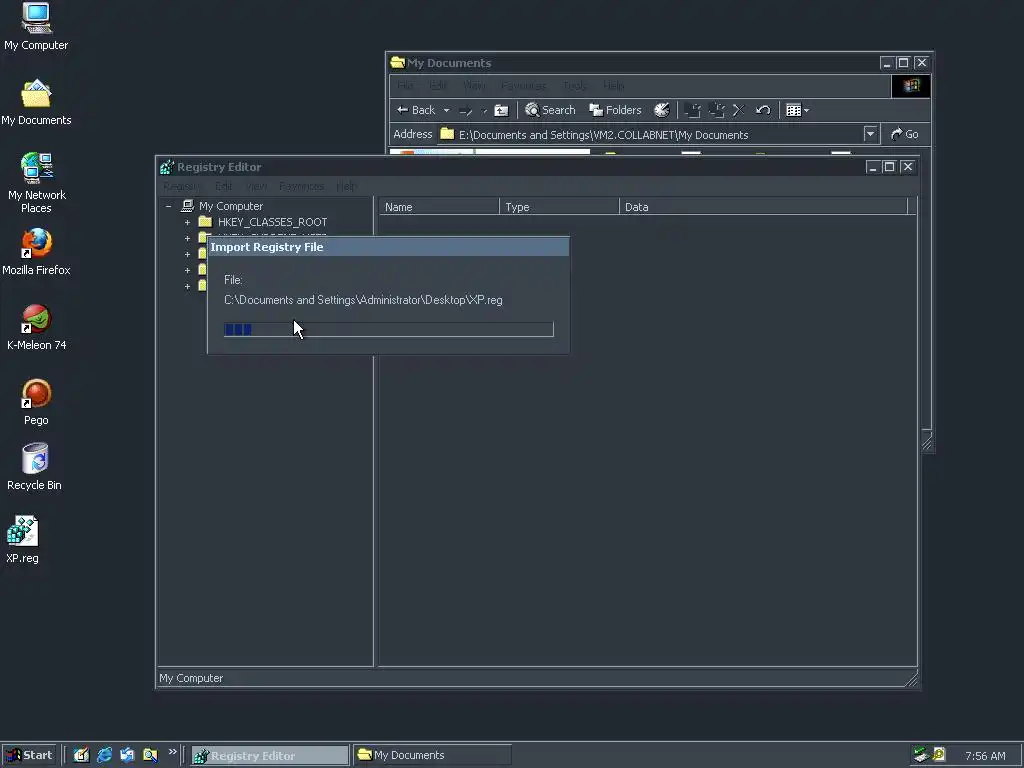Image resolution: width=1024 pixels, height=768 pixels.
Task: Click the History clock icon in My Documents
Action: 662,110
